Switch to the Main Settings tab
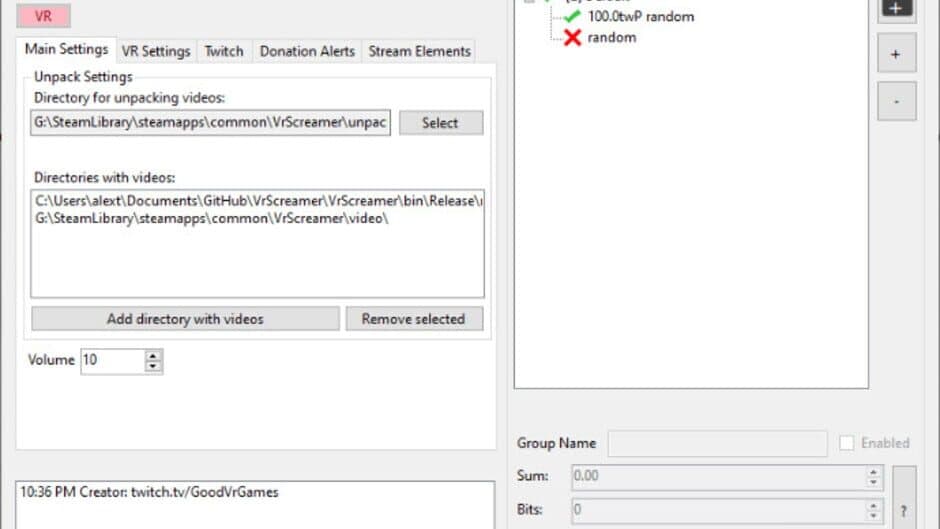940x529 pixels. [x=66, y=50]
